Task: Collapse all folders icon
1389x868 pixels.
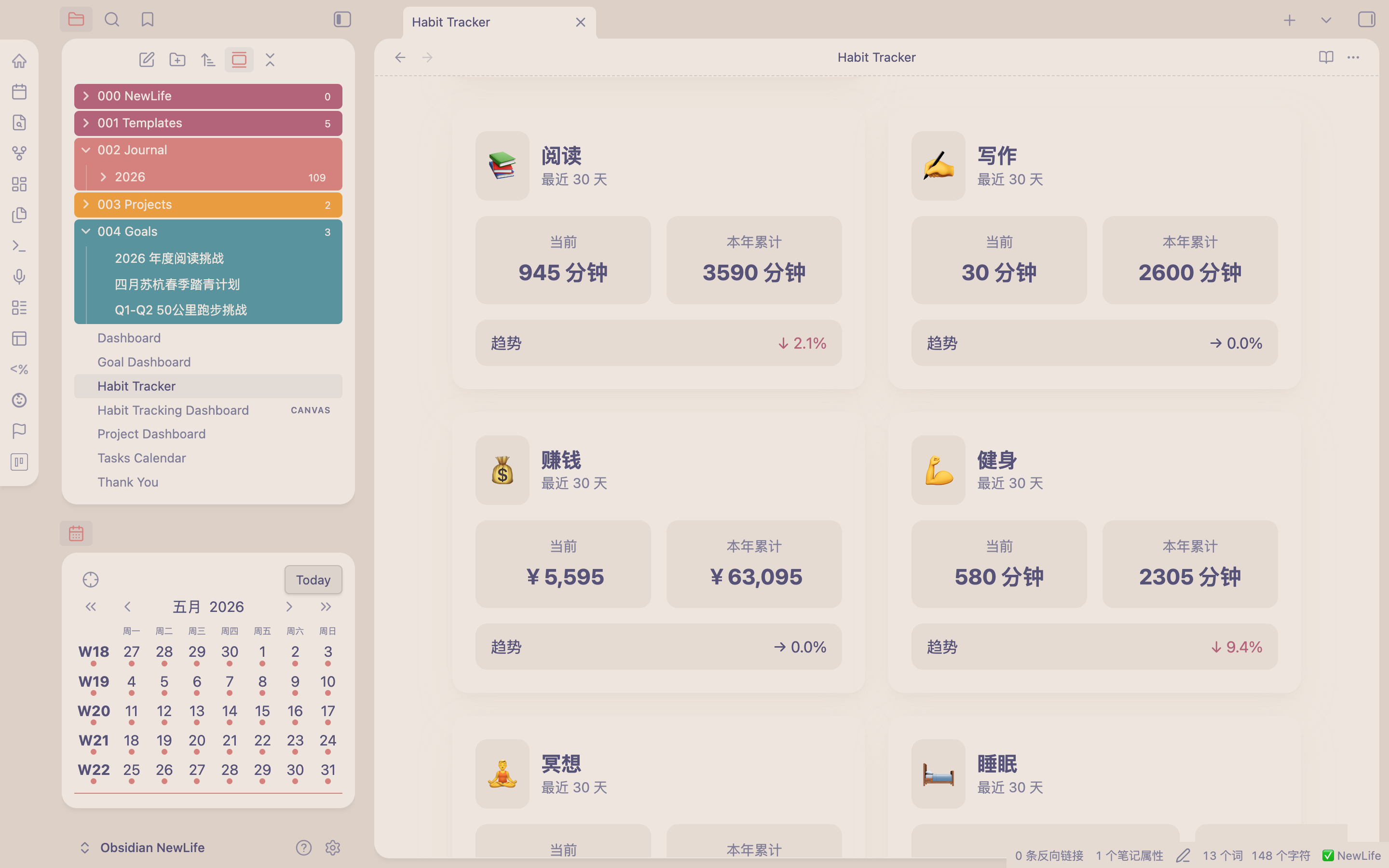Action: (x=270, y=60)
